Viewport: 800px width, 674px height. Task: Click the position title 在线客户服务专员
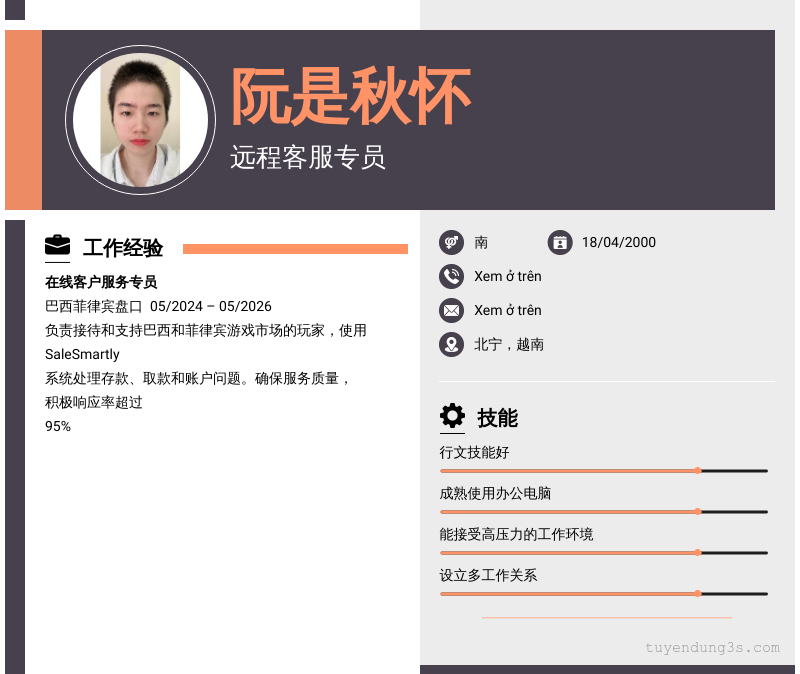[x=101, y=282]
